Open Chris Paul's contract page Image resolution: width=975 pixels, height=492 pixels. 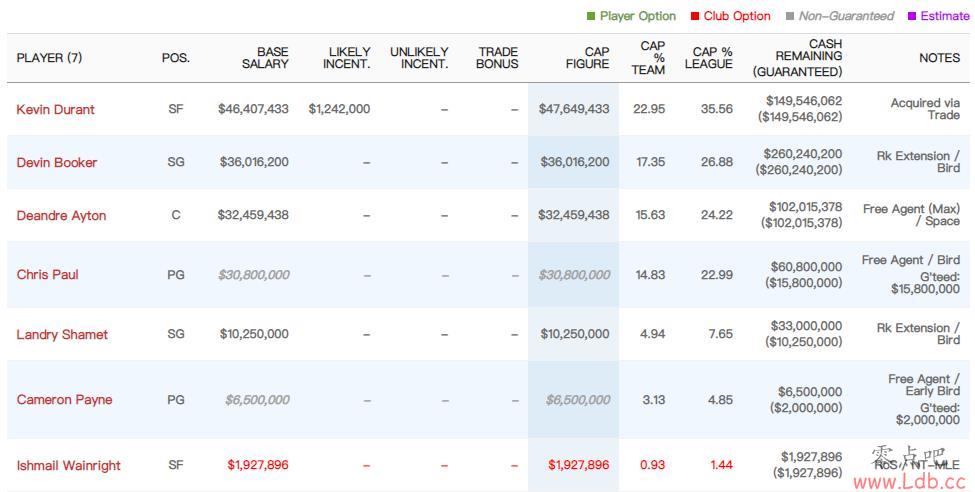pos(47,274)
